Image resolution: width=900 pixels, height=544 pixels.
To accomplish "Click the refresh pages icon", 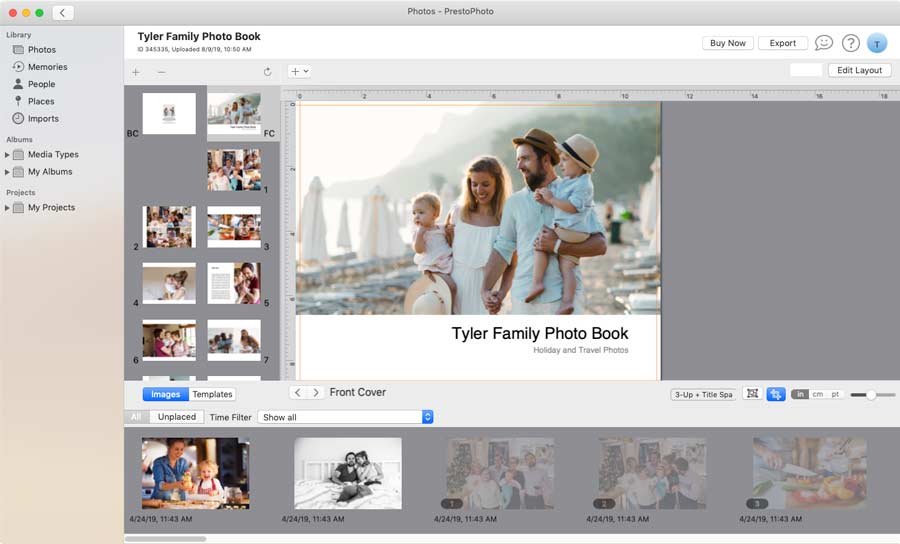I will click(x=267, y=72).
